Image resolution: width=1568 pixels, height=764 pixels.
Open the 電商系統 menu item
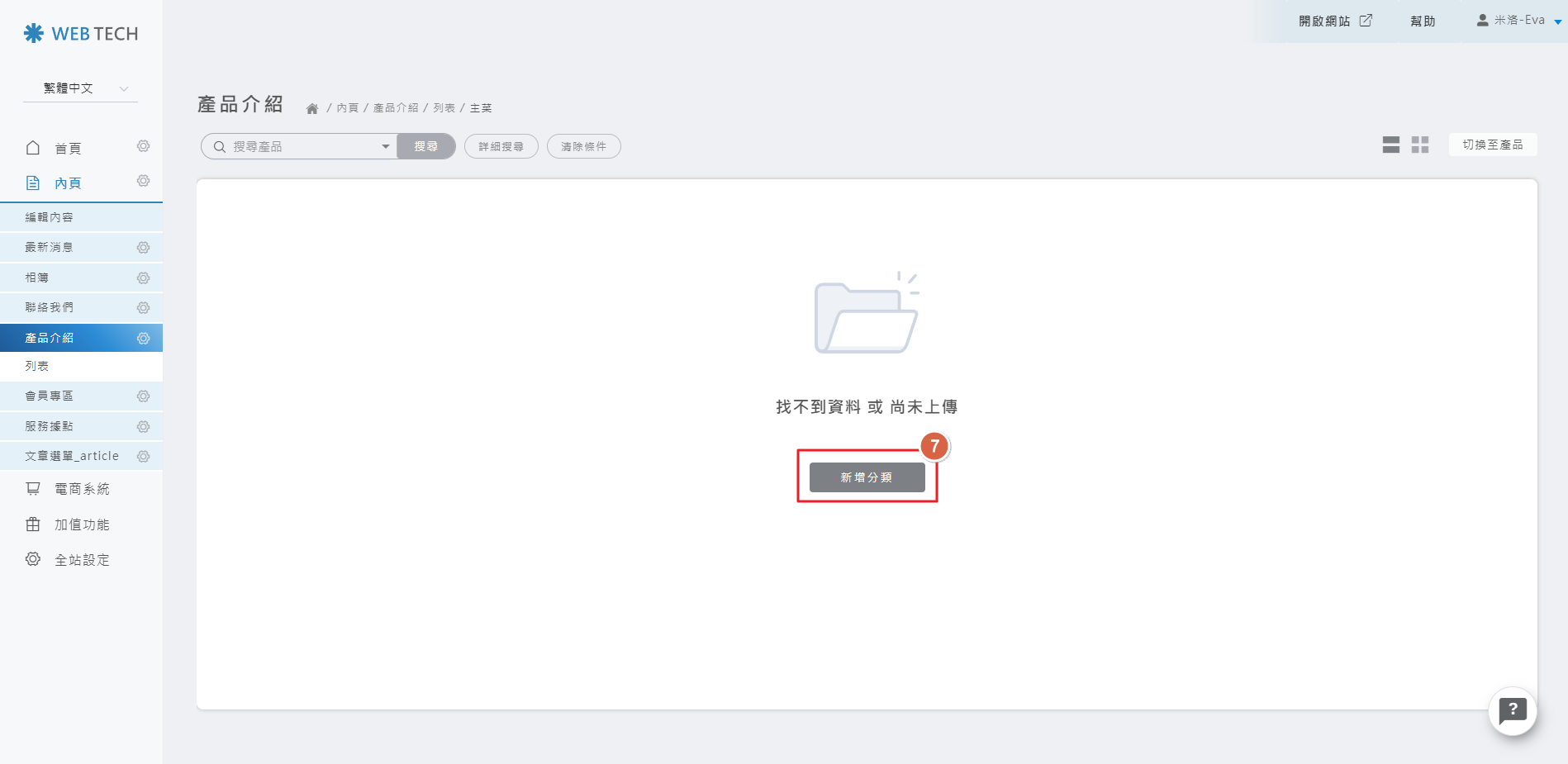81,489
